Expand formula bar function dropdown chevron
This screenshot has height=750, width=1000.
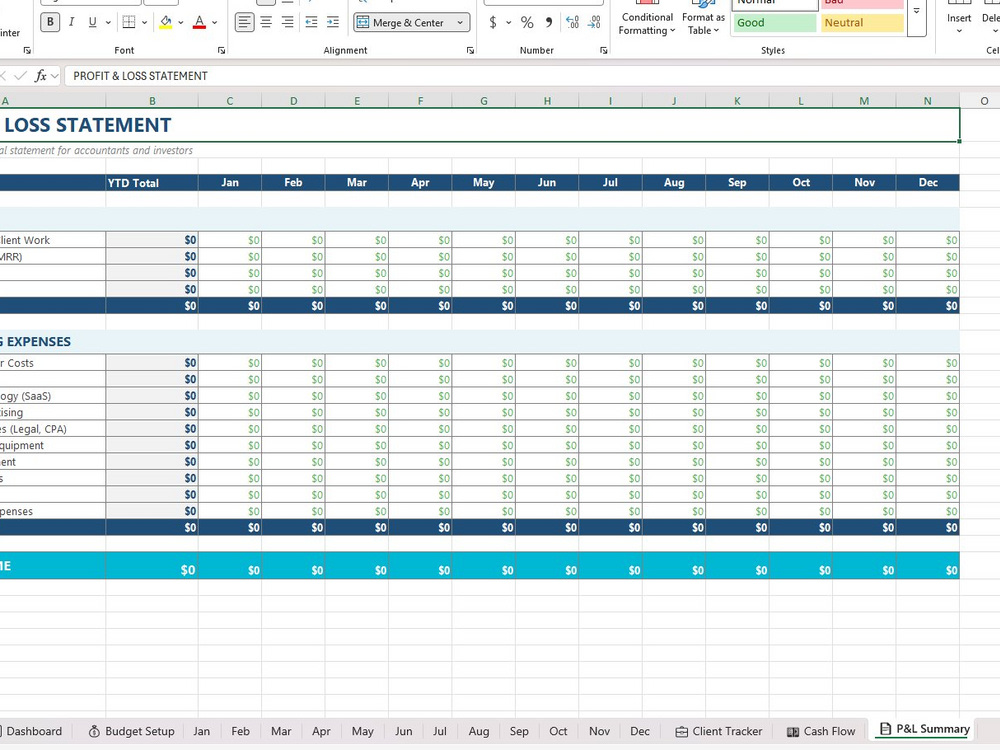55,76
